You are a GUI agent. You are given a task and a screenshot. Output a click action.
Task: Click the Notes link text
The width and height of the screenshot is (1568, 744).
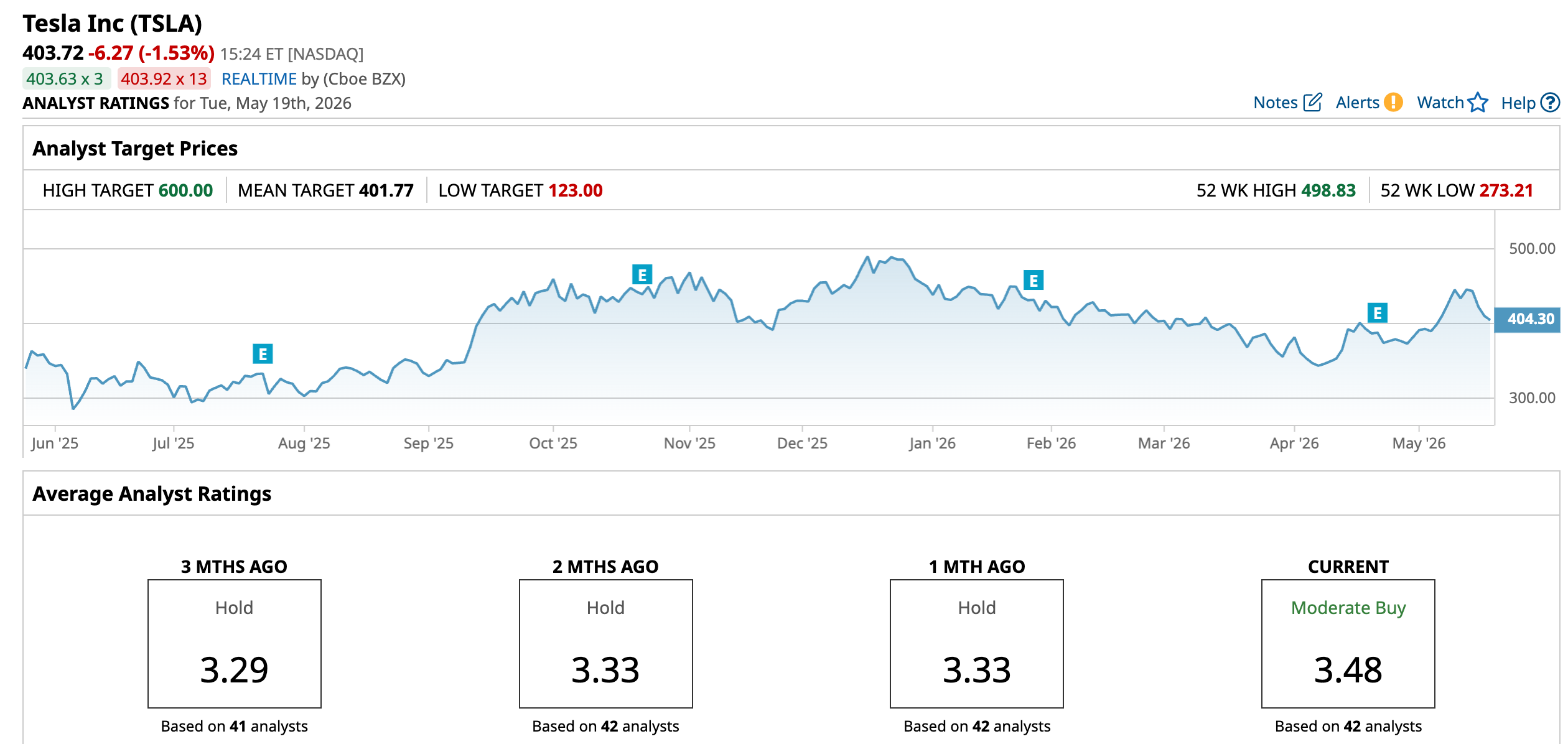tap(1276, 103)
